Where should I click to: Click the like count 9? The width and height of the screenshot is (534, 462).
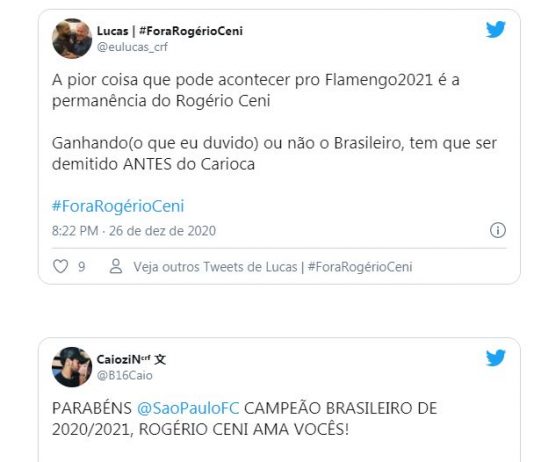pos(81,267)
